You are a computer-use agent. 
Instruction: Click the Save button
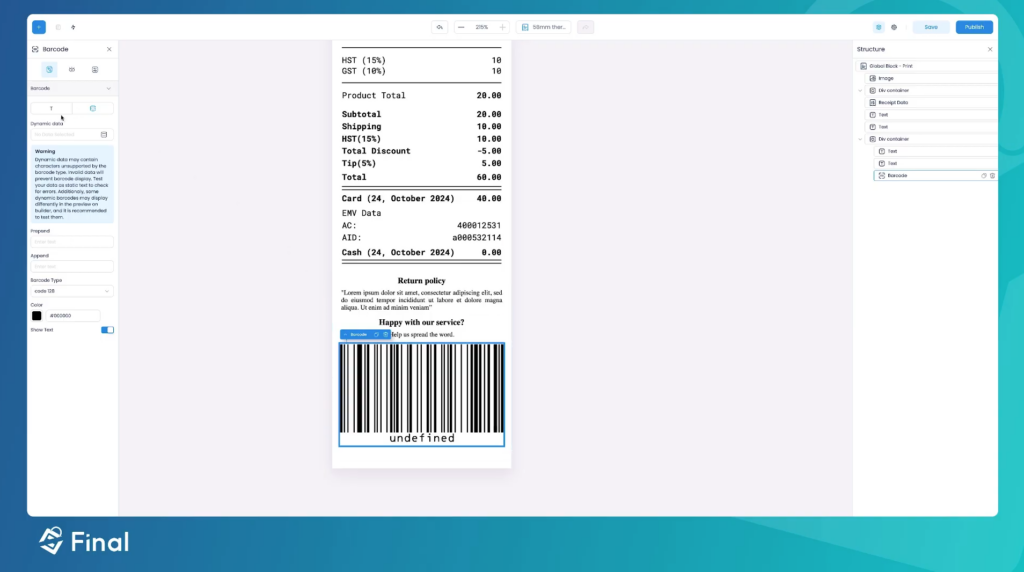click(x=931, y=27)
